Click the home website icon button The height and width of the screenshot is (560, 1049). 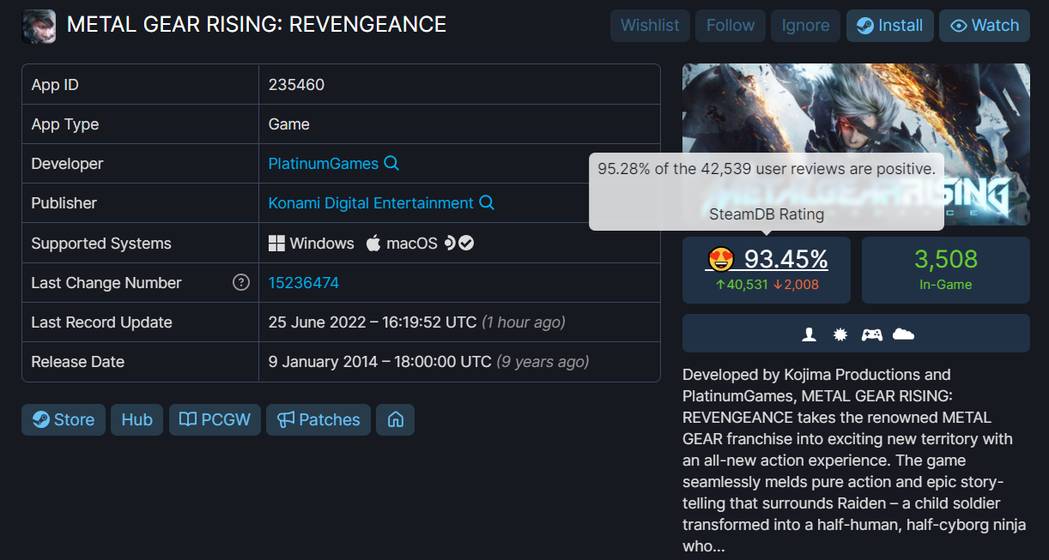pyautogui.click(x=395, y=419)
